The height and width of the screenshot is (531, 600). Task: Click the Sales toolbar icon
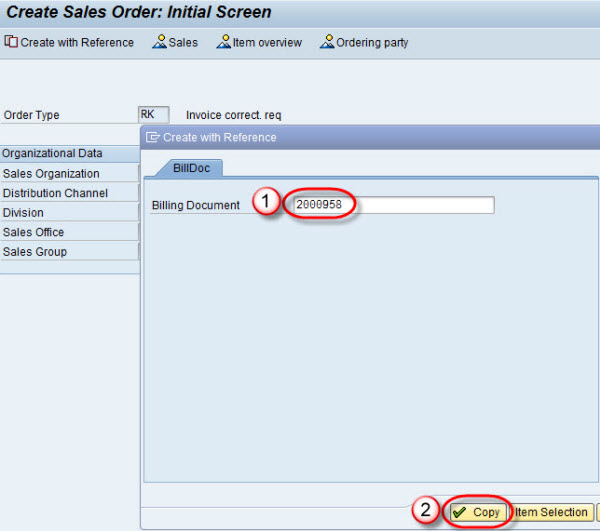pyautogui.click(x=159, y=42)
